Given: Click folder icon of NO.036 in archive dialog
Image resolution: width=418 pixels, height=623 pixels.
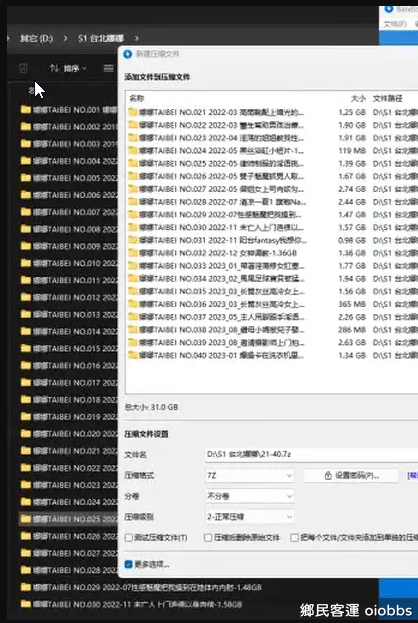Looking at the screenshot, I should coord(133,304).
